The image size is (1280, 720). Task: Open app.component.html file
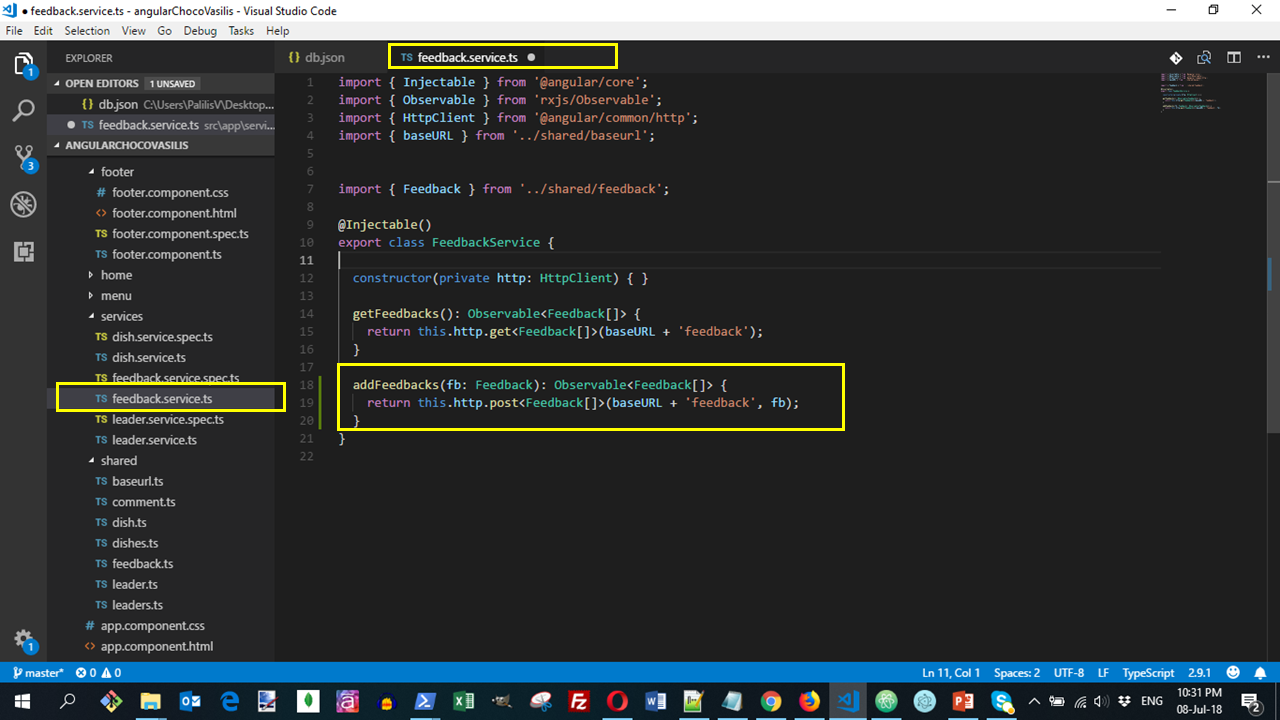[x=157, y=647]
